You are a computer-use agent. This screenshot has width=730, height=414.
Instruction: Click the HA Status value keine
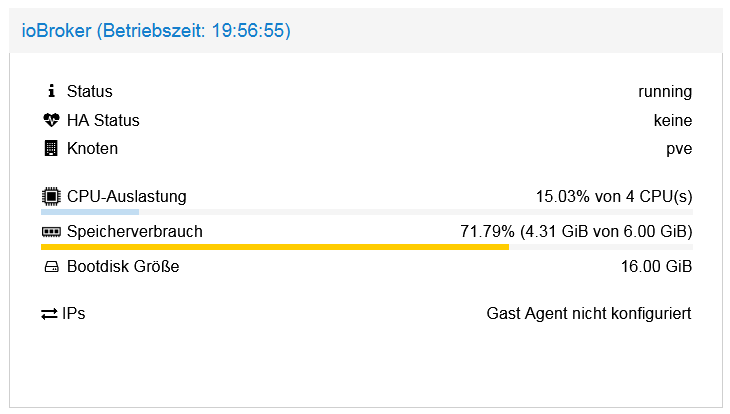click(x=672, y=121)
